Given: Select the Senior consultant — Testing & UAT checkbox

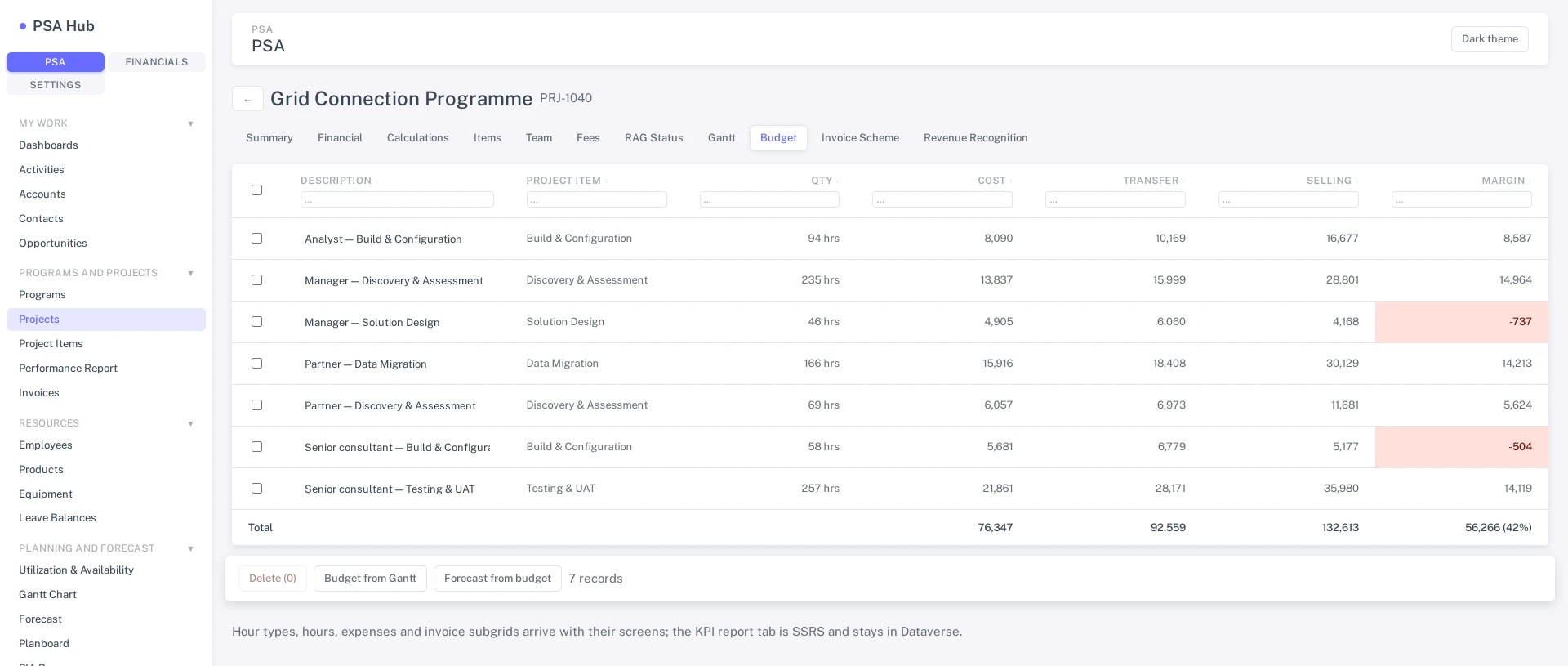Looking at the screenshot, I should [x=256, y=489].
